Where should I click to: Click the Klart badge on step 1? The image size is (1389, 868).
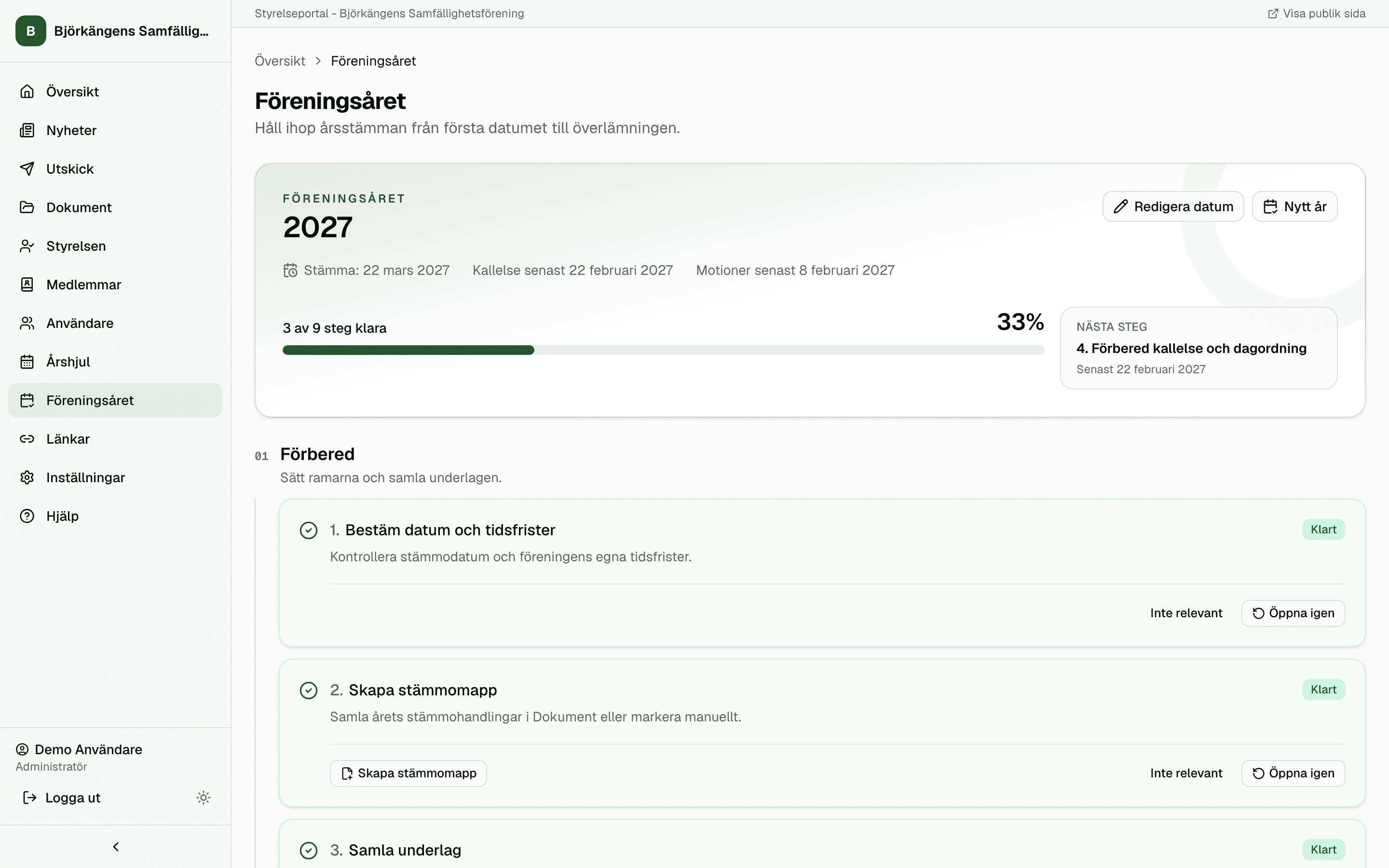pyautogui.click(x=1323, y=529)
